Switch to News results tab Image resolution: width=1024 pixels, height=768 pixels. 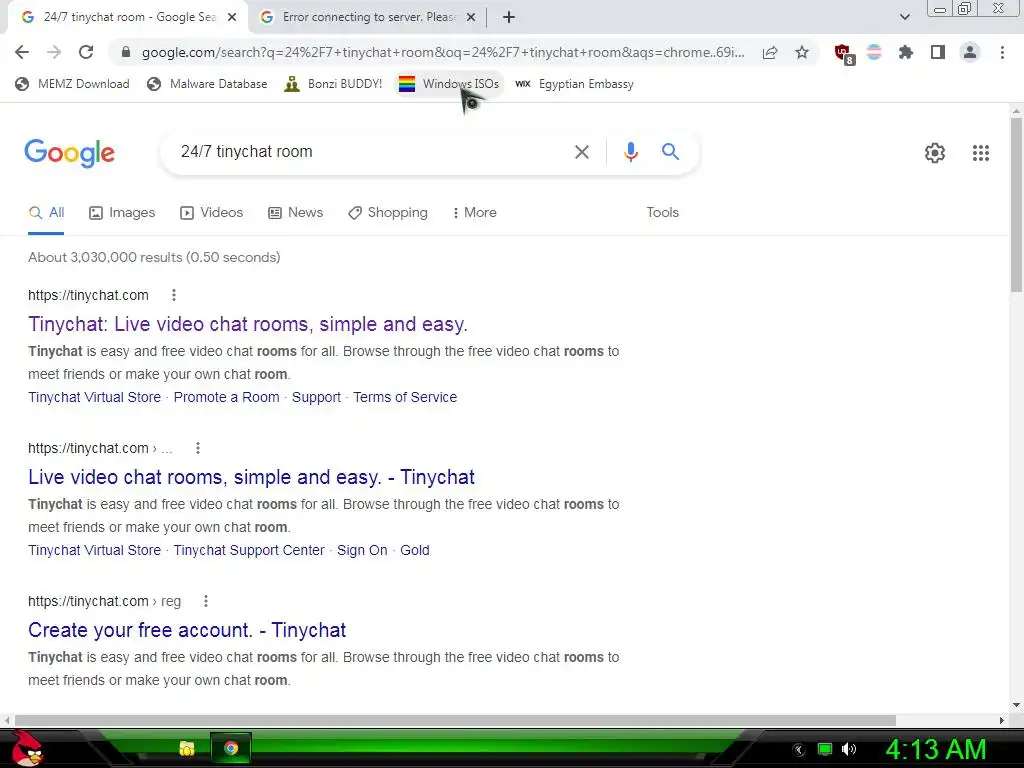click(296, 212)
